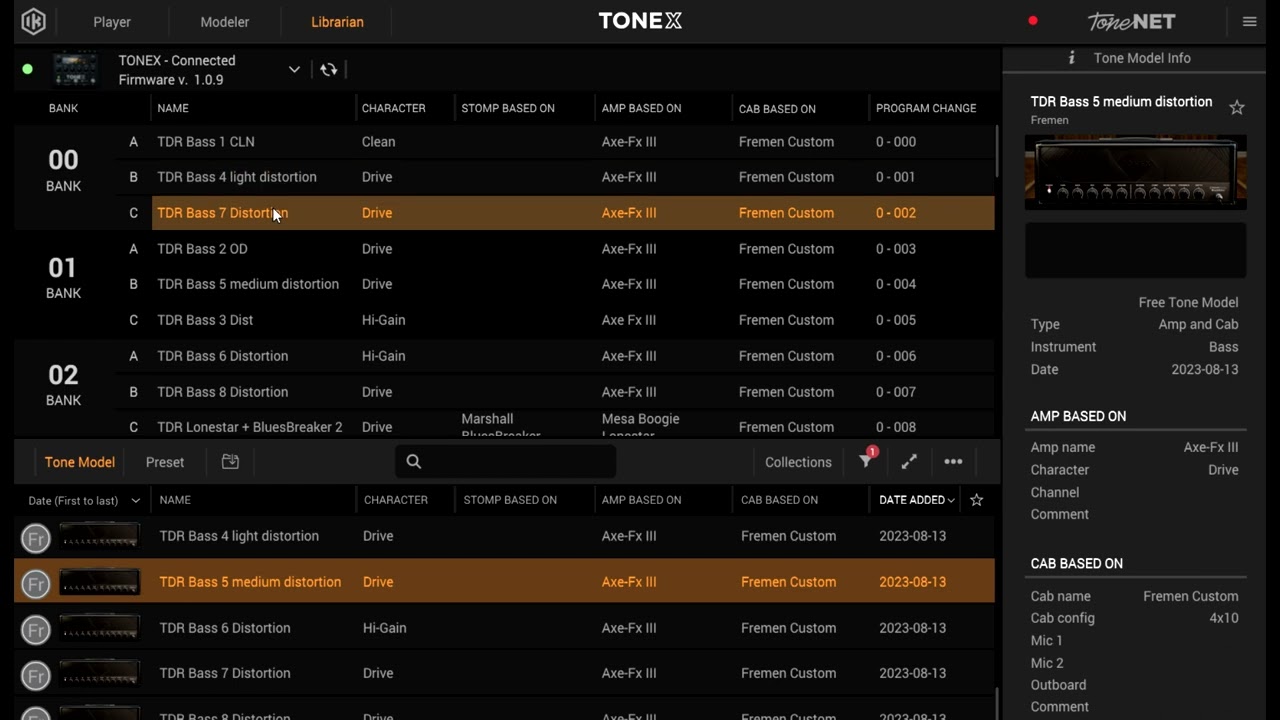
Task: Switch to the Librarian tab
Action: tap(337, 22)
